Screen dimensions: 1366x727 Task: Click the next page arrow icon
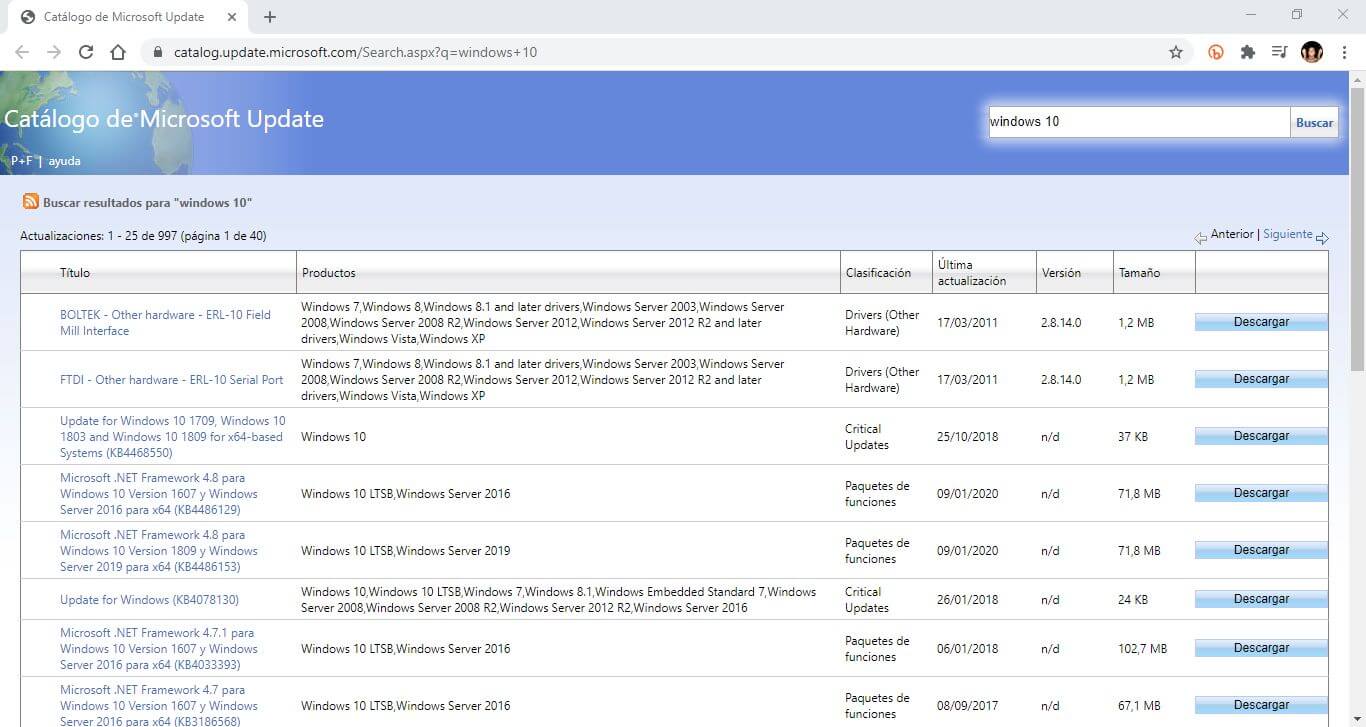[1322, 238]
